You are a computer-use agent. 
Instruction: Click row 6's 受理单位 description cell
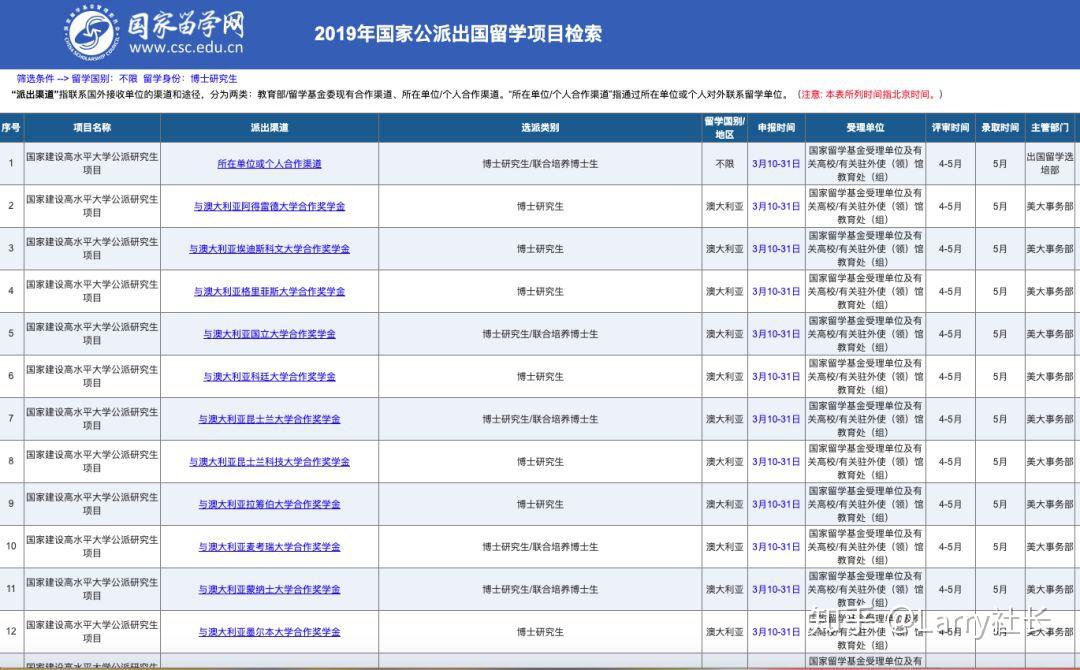pyautogui.click(x=865, y=377)
